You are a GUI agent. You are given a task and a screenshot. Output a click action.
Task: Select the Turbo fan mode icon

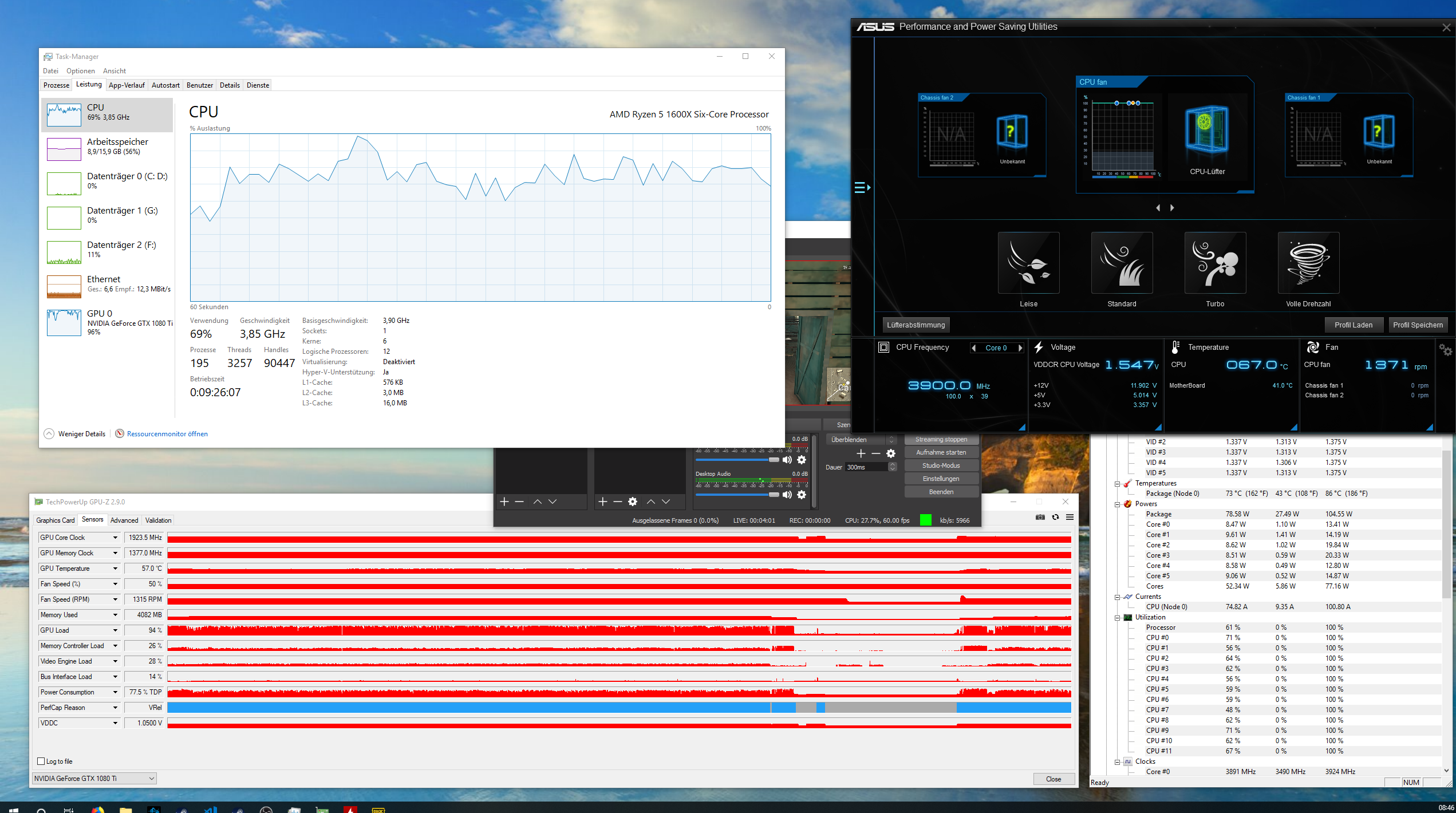[x=1215, y=263]
